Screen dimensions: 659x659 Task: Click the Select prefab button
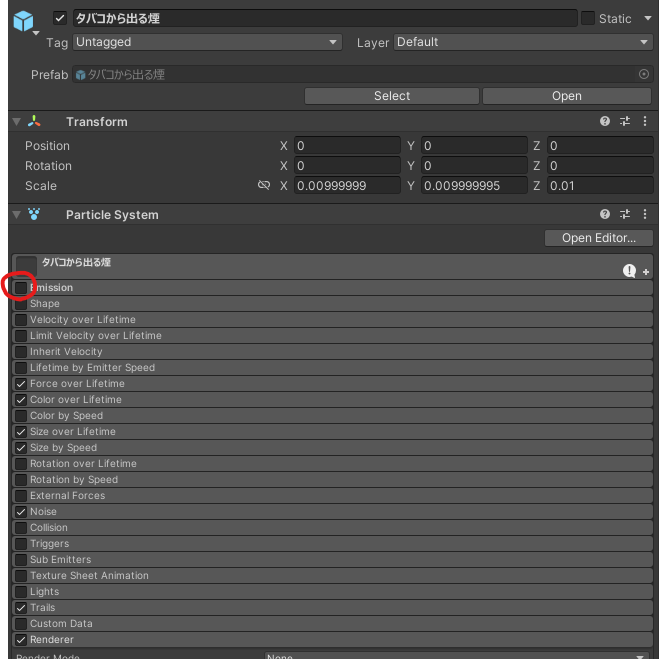point(392,96)
